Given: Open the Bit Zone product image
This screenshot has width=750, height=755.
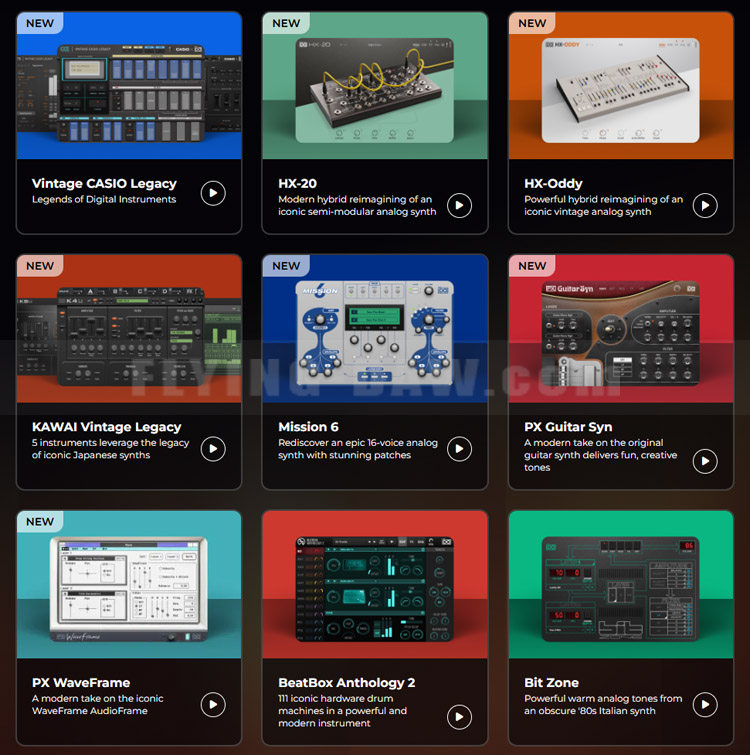Looking at the screenshot, I should click(621, 585).
